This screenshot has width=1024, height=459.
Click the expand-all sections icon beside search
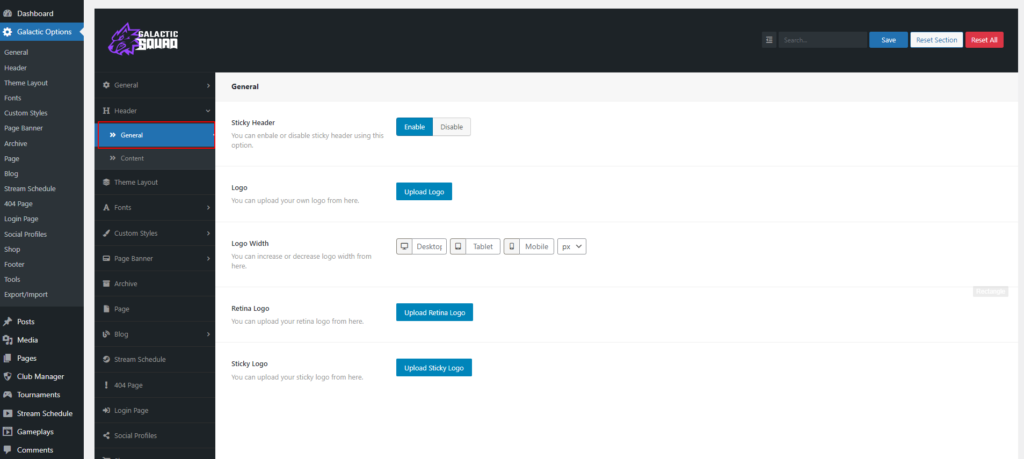point(769,40)
